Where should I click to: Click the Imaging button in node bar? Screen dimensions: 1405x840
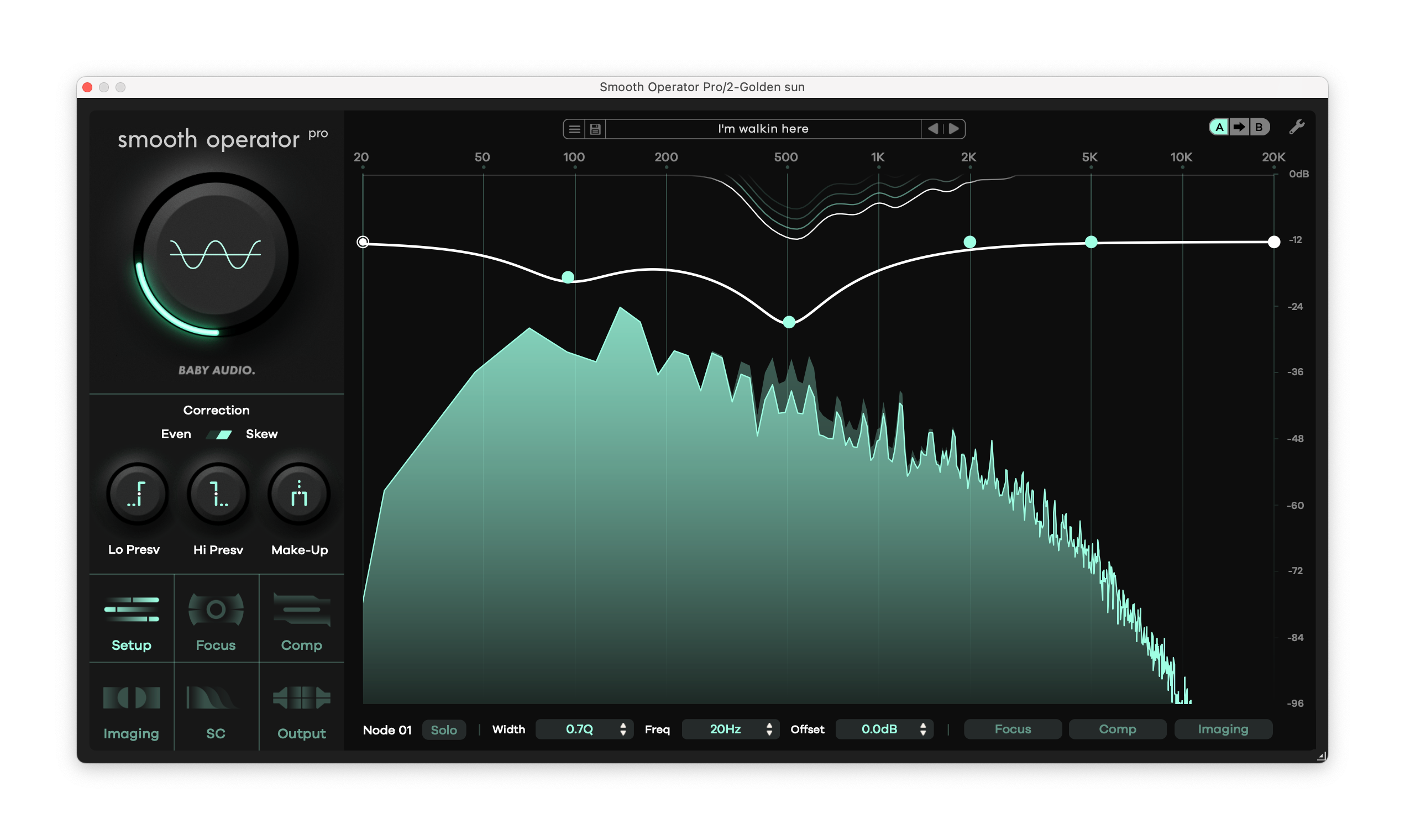1223,729
